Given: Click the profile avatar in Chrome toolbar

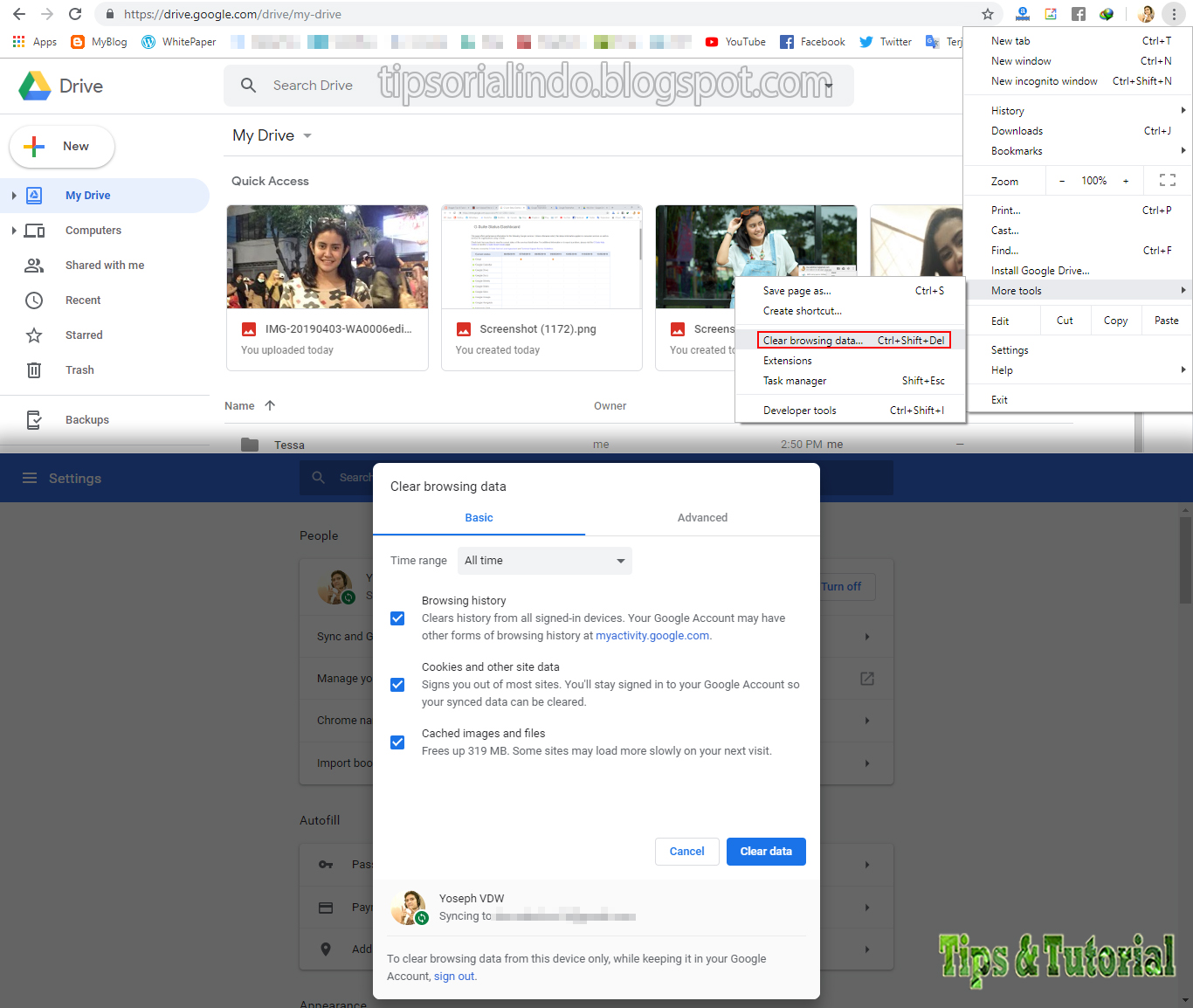Looking at the screenshot, I should coord(1146,14).
